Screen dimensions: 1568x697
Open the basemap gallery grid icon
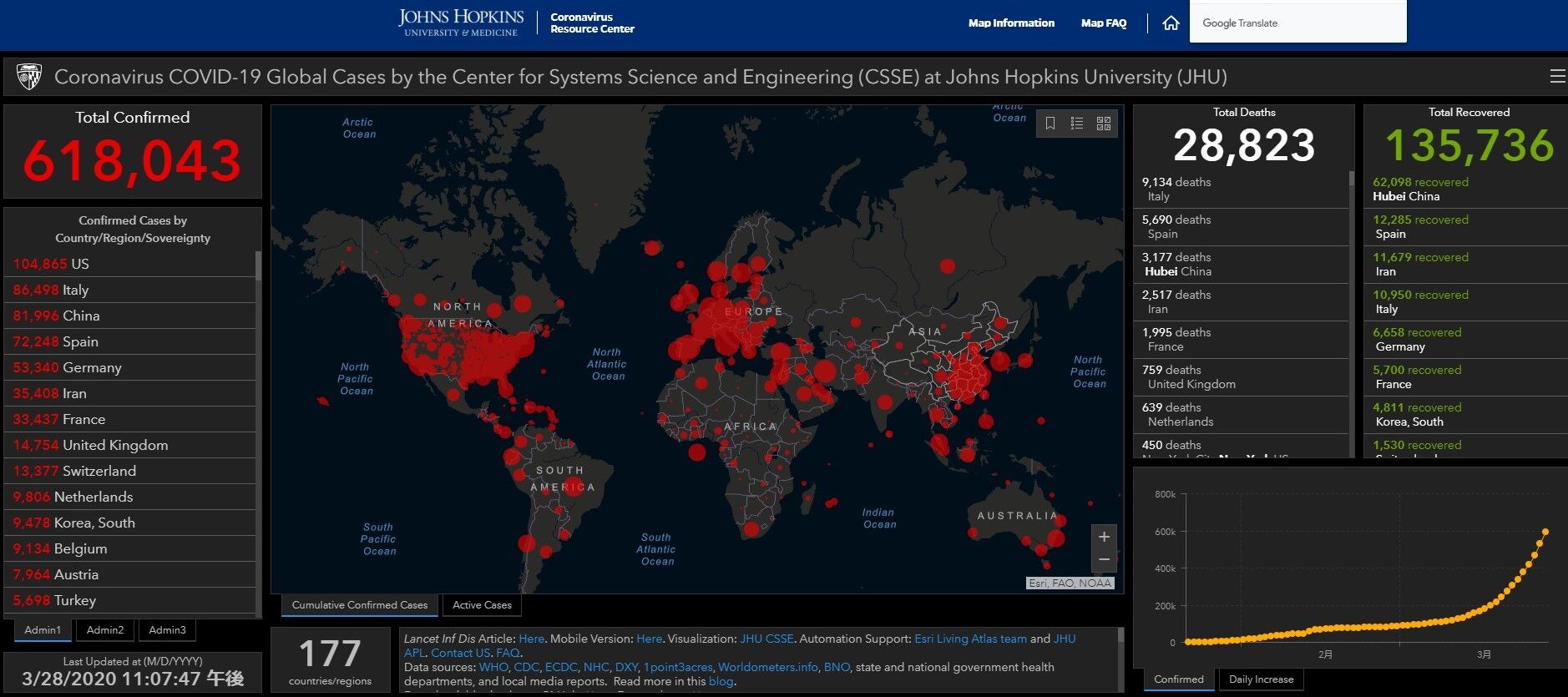1104,124
